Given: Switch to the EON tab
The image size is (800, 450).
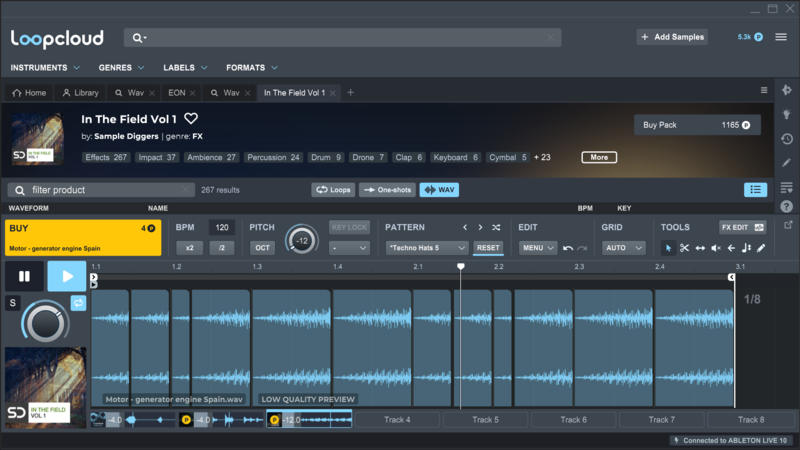Looking at the screenshot, I should (x=176, y=93).
